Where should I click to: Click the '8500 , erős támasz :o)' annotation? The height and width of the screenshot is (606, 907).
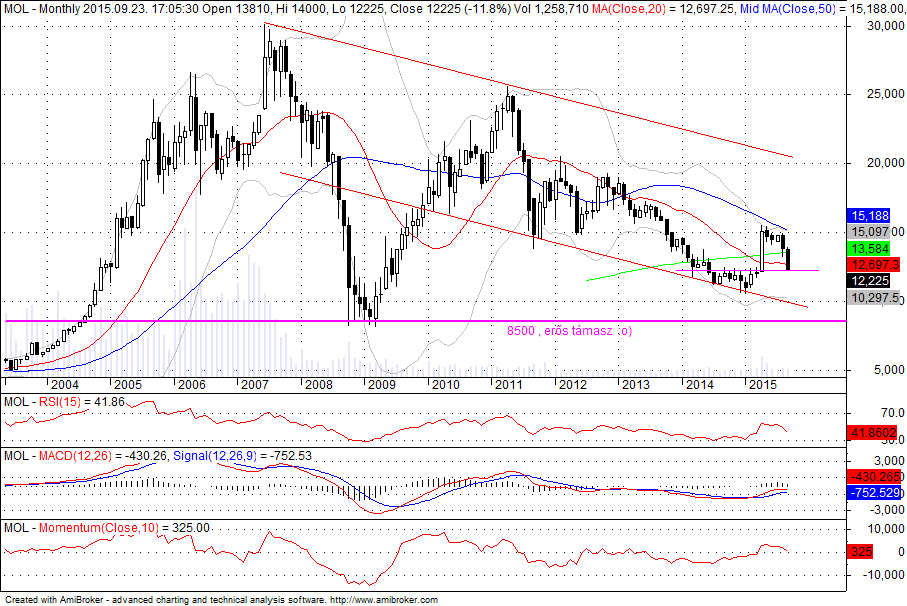pos(569,331)
